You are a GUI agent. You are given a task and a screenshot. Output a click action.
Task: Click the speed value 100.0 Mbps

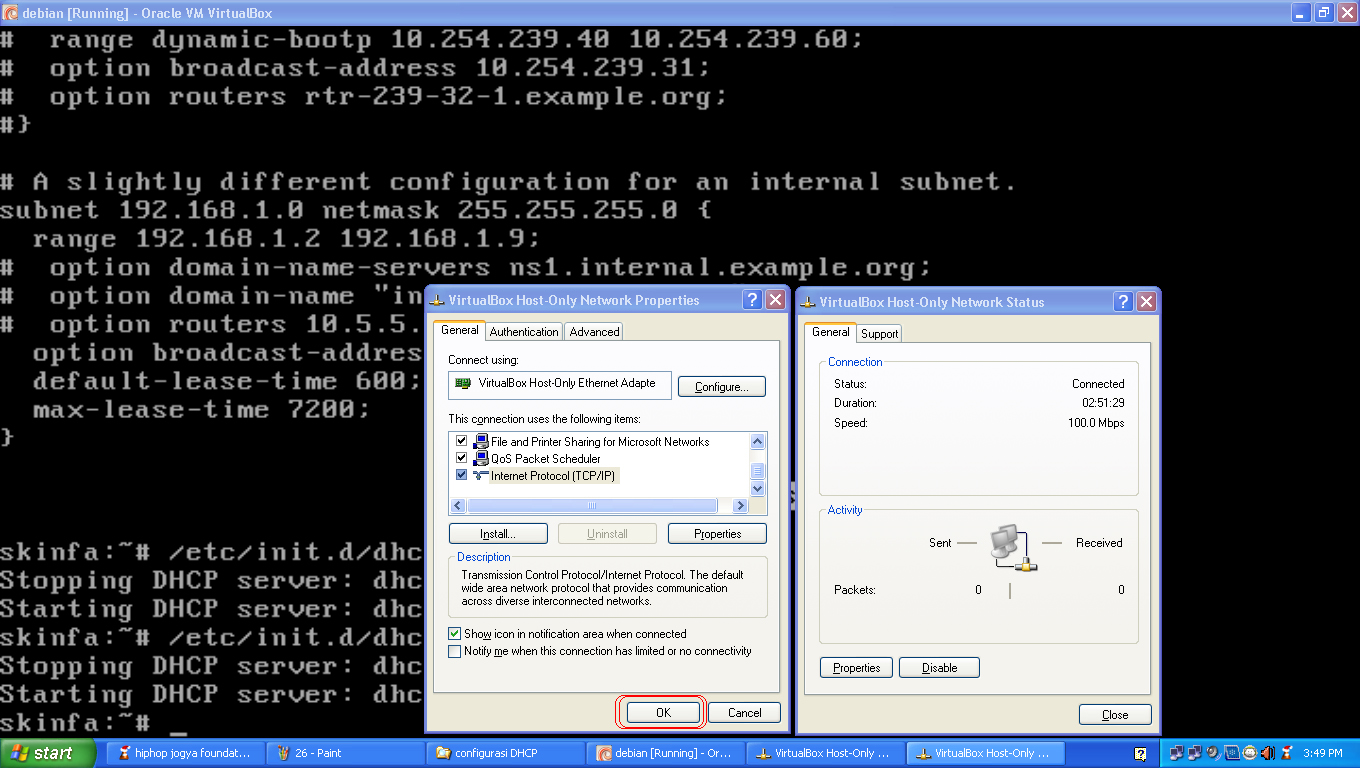pos(1096,423)
